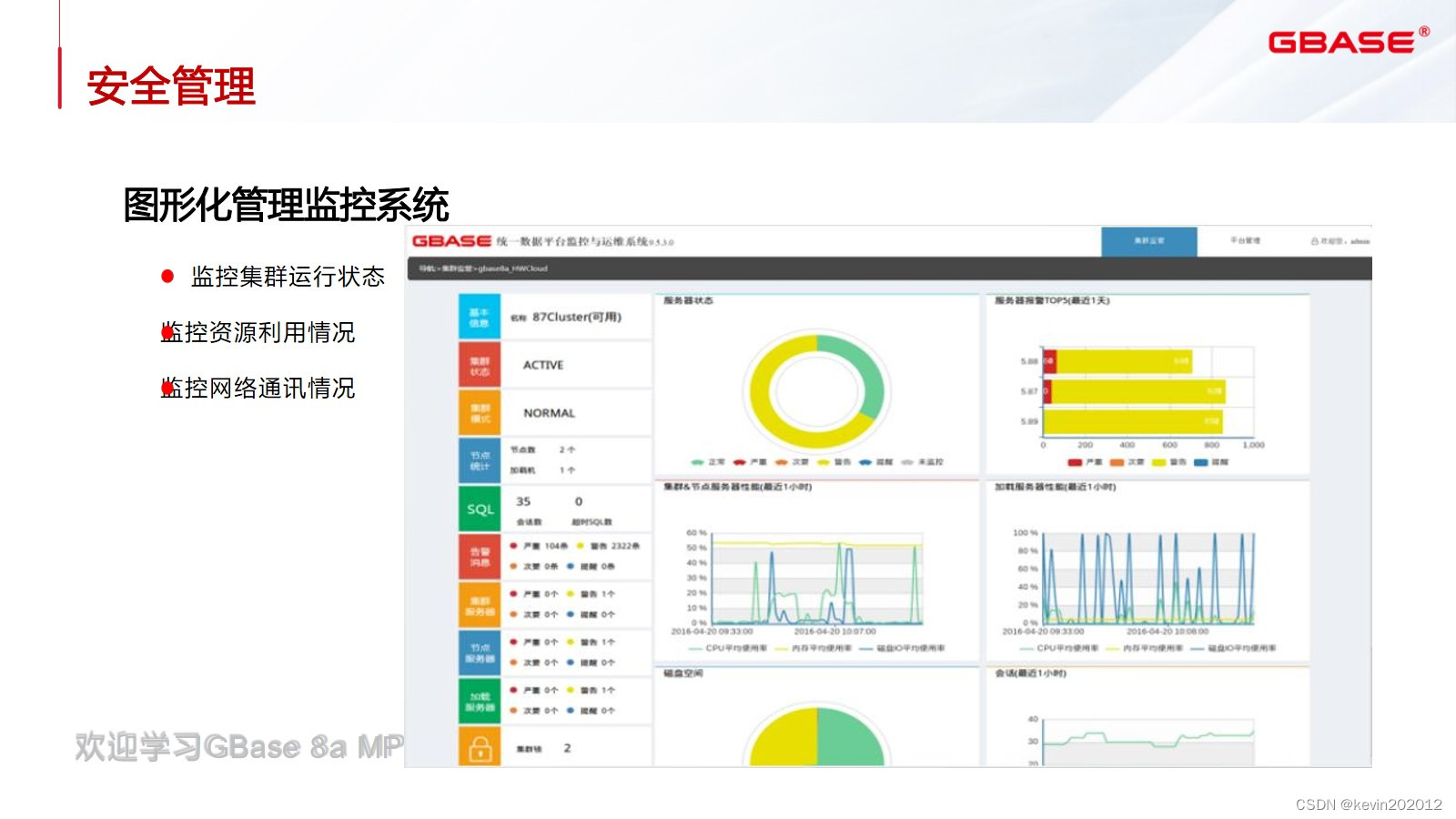The image size is (1456, 819).
Task: Click the GBASE logo in dashboard header
Action: [x=451, y=241]
